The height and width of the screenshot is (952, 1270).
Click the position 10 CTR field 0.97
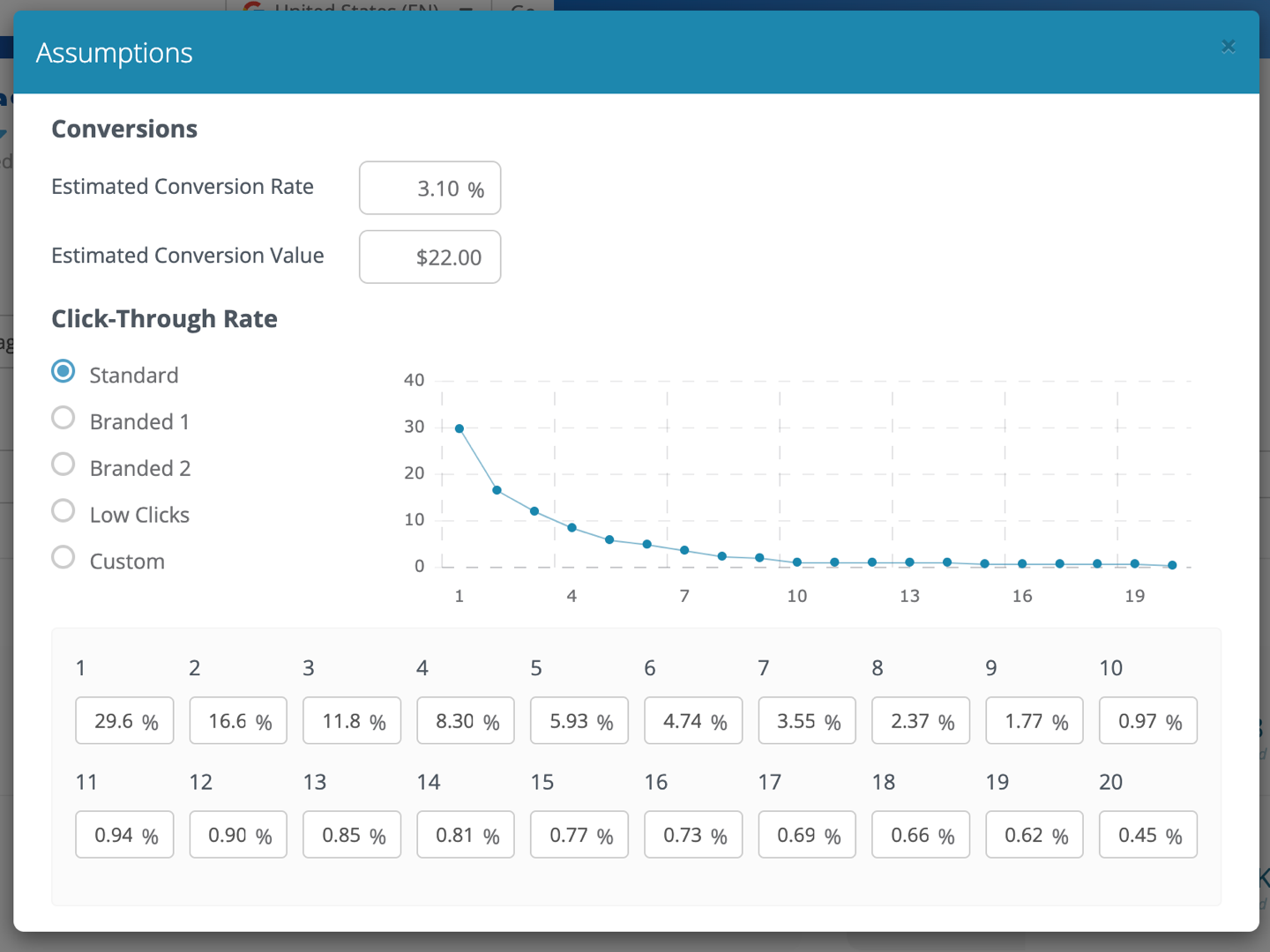tap(1148, 720)
